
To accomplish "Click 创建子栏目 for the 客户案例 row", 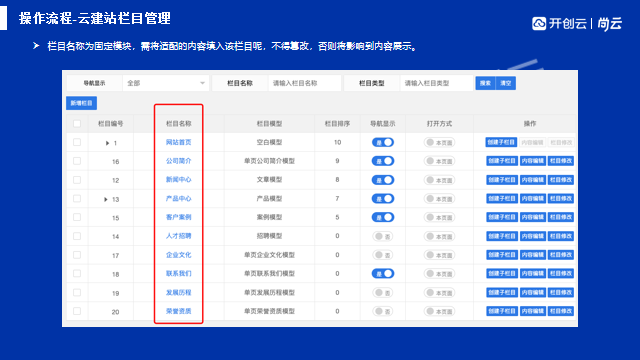I will [502, 217].
